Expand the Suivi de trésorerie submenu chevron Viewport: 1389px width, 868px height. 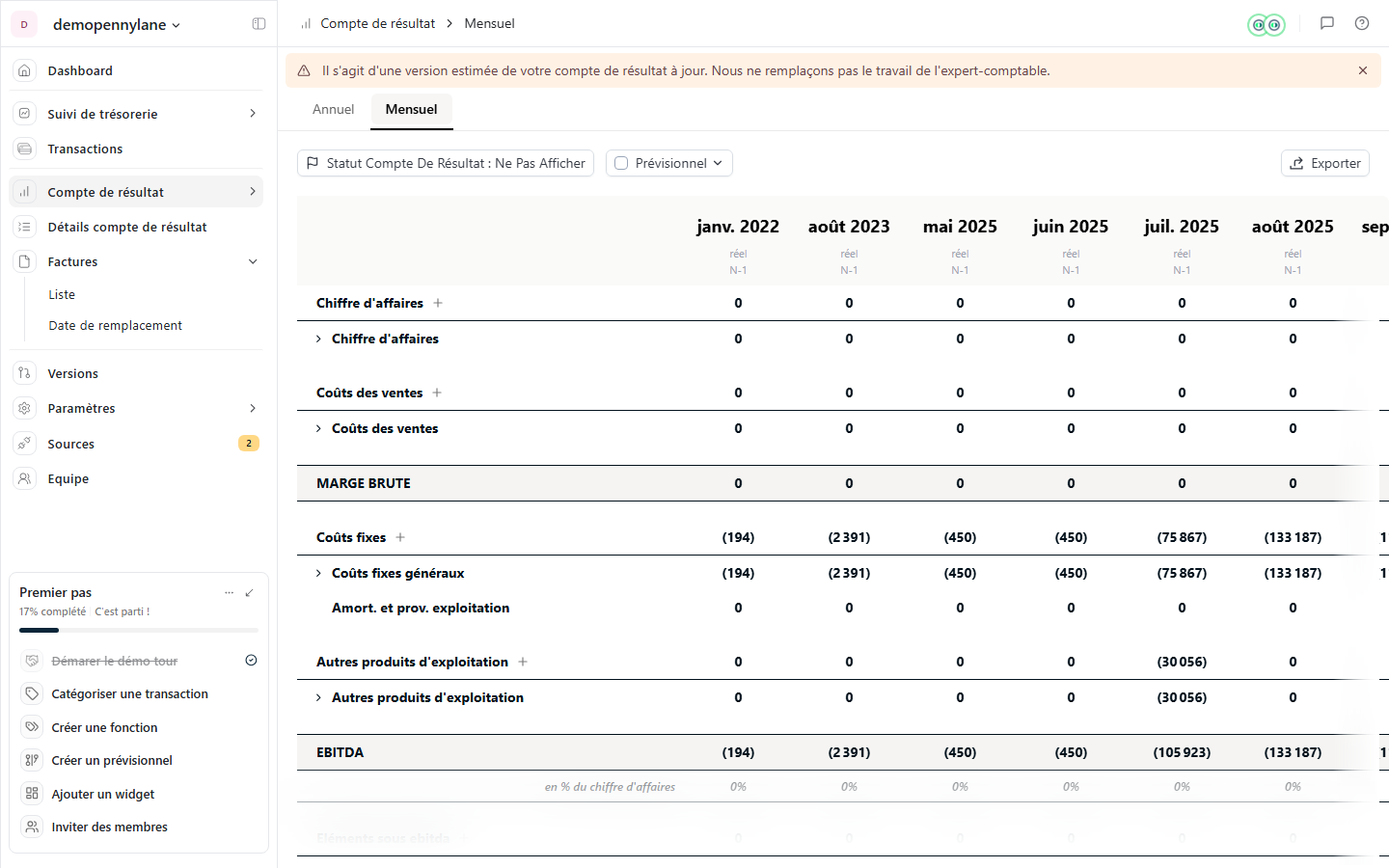(253, 114)
